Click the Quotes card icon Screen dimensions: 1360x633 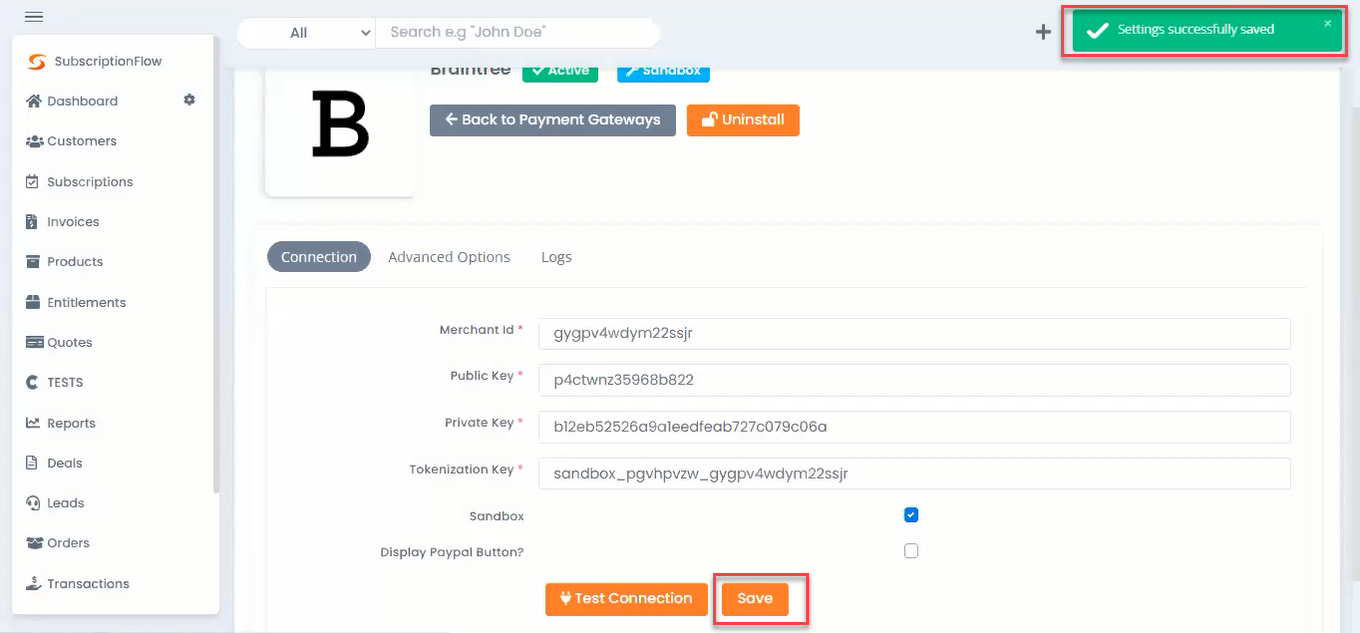[x=34, y=342]
